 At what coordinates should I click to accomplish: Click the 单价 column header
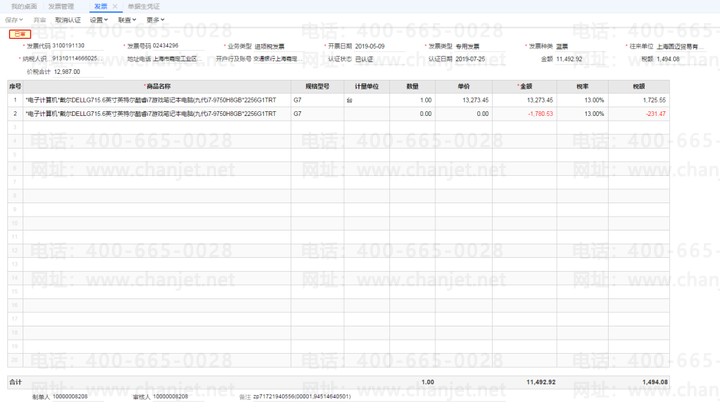[x=464, y=86]
